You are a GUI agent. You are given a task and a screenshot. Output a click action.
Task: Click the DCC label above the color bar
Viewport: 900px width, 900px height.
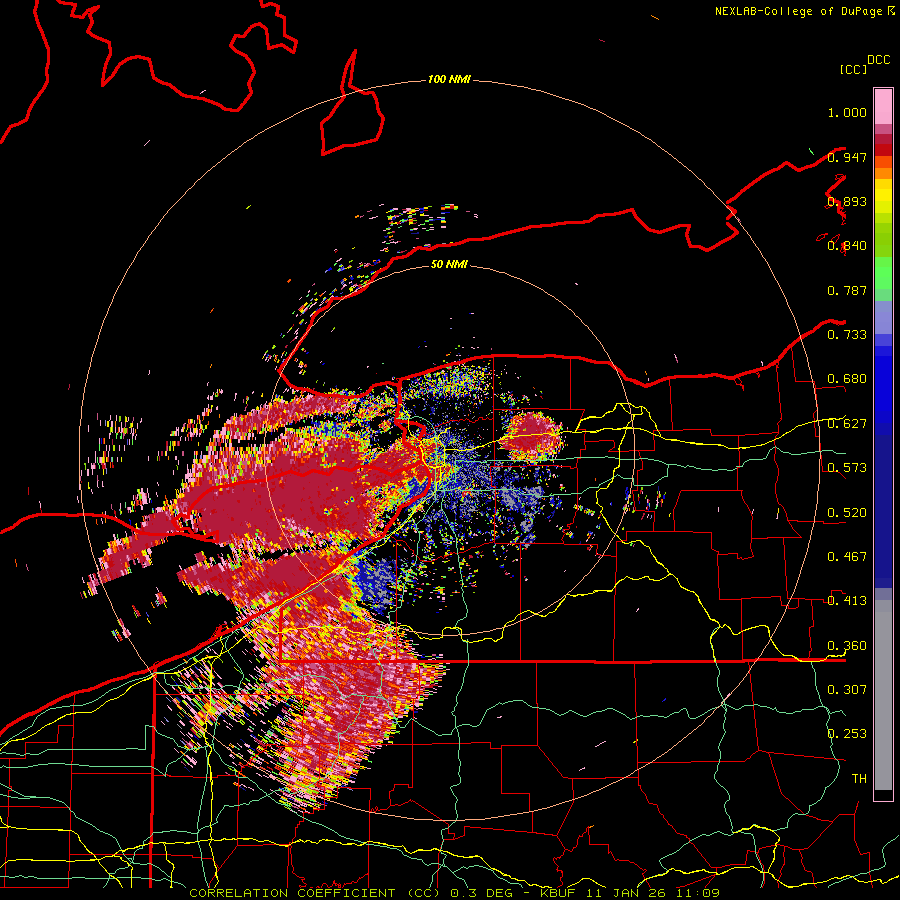click(x=879, y=60)
